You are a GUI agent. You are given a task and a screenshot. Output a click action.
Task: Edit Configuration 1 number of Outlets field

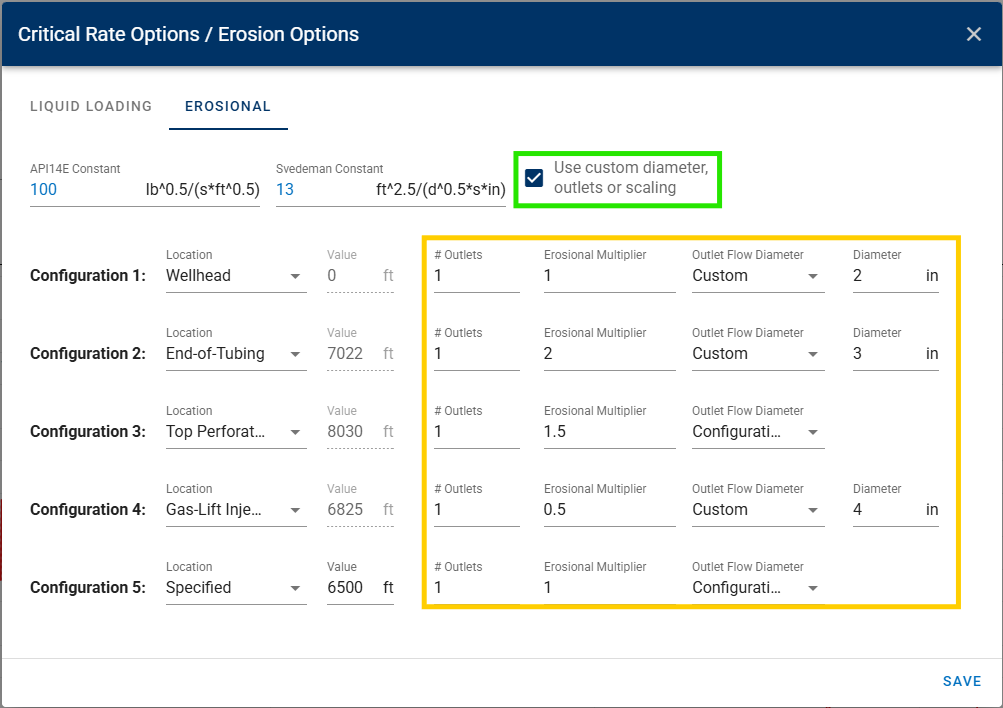click(476, 276)
